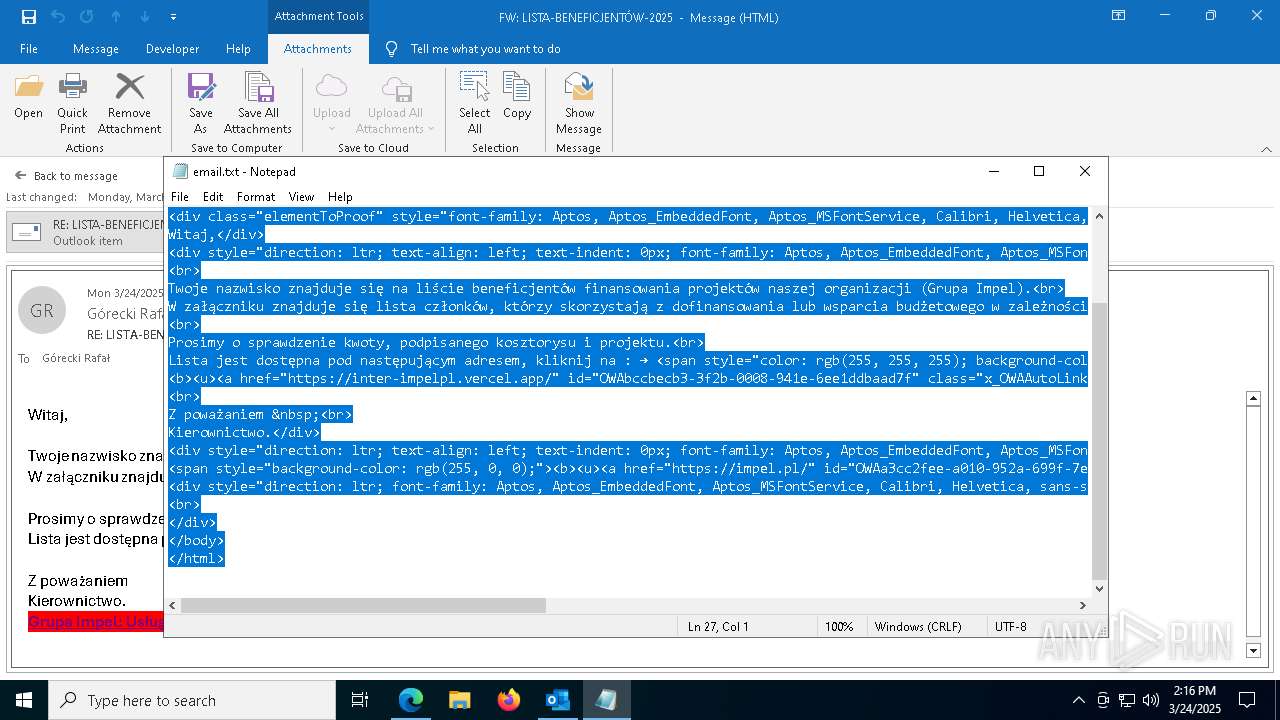Open Windows Start menu
Viewport: 1280px width, 720px height.
click(x=24, y=700)
